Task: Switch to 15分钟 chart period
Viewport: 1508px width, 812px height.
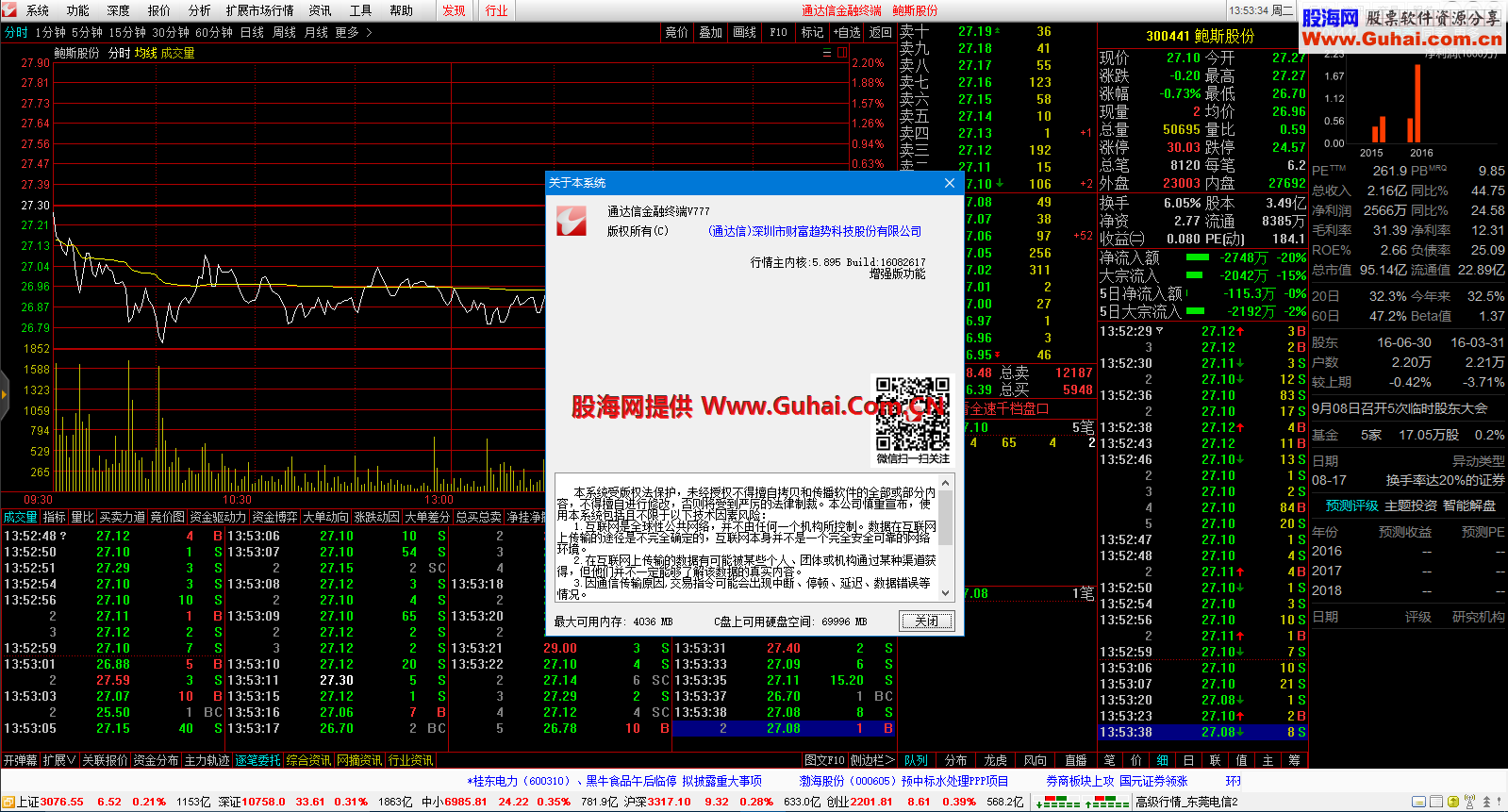Action: coord(127,32)
